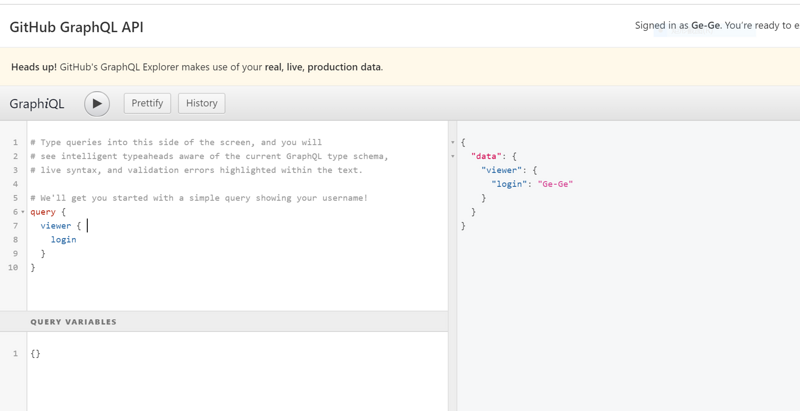Collapse the top-level result object fold arrow
Image resolution: width=800 pixels, height=411 pixels.
click(453, 143)
